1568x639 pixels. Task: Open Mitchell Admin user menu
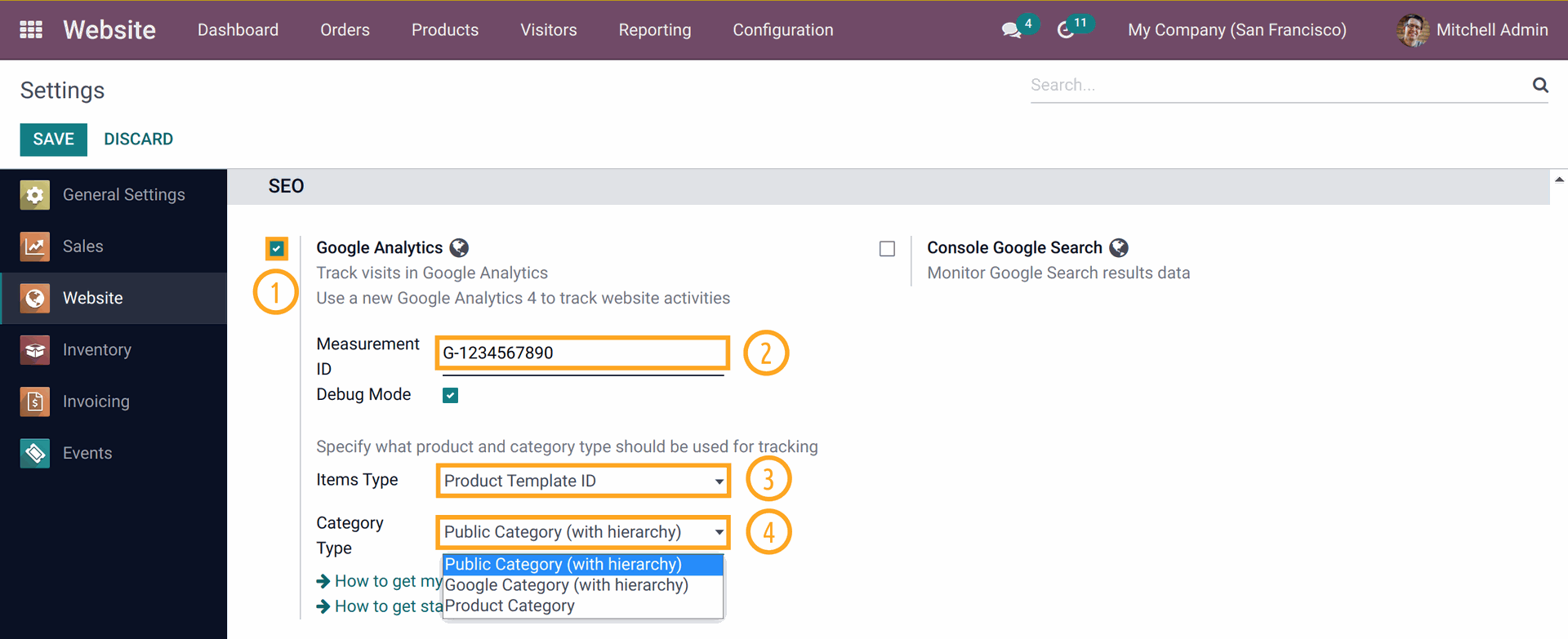[x=1472, y=30]
